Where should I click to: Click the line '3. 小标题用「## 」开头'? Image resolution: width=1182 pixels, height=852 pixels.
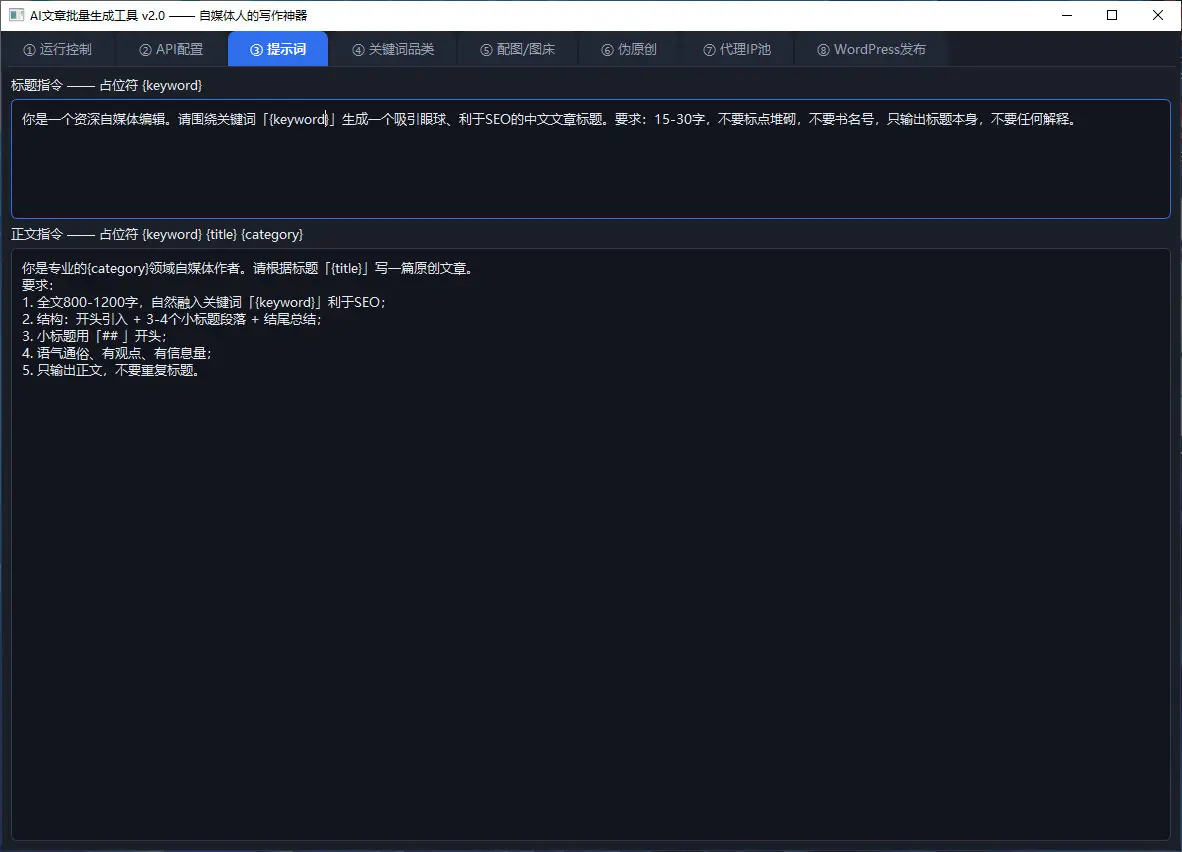click(94, 336)
